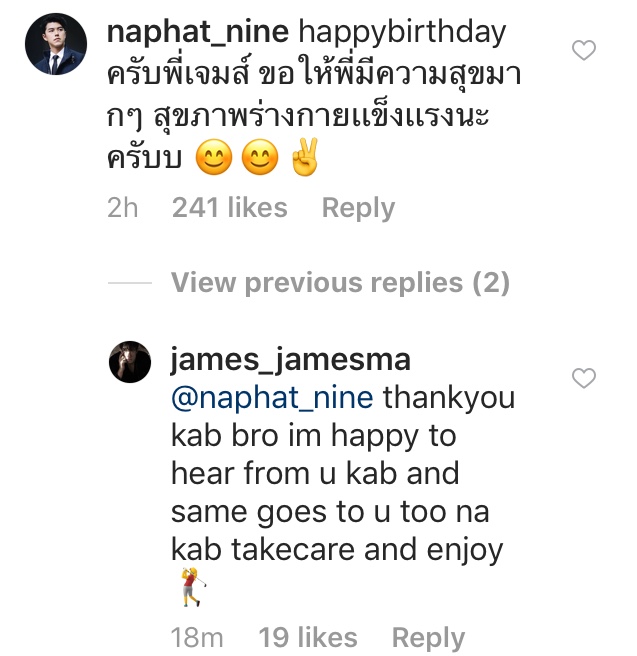Show the 241 likes list
This screenshot has width=637, height=656.
tap(229, 208)
